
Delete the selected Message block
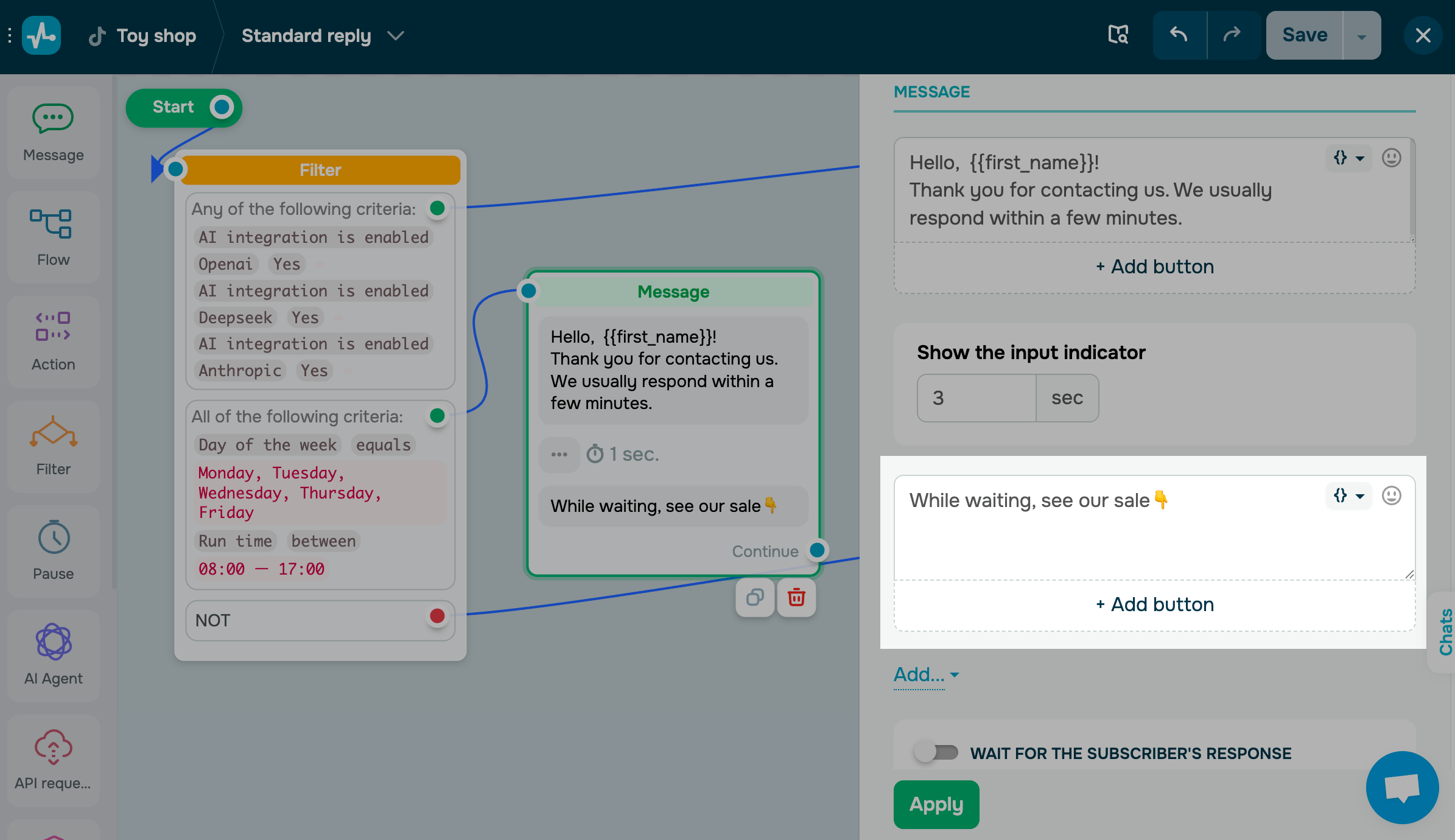[x=796, y=598]
